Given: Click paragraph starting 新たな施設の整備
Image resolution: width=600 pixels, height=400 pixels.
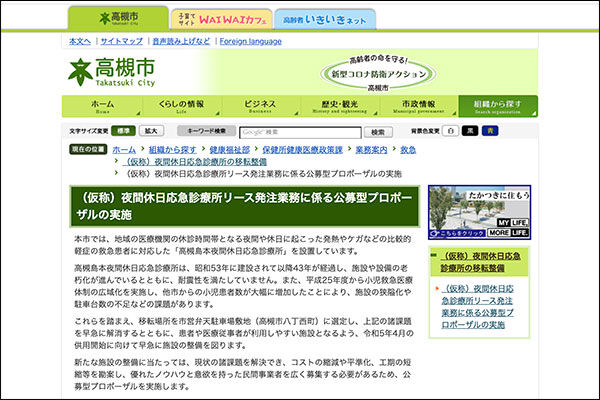Looking at the screenshot, I should 243,374.
